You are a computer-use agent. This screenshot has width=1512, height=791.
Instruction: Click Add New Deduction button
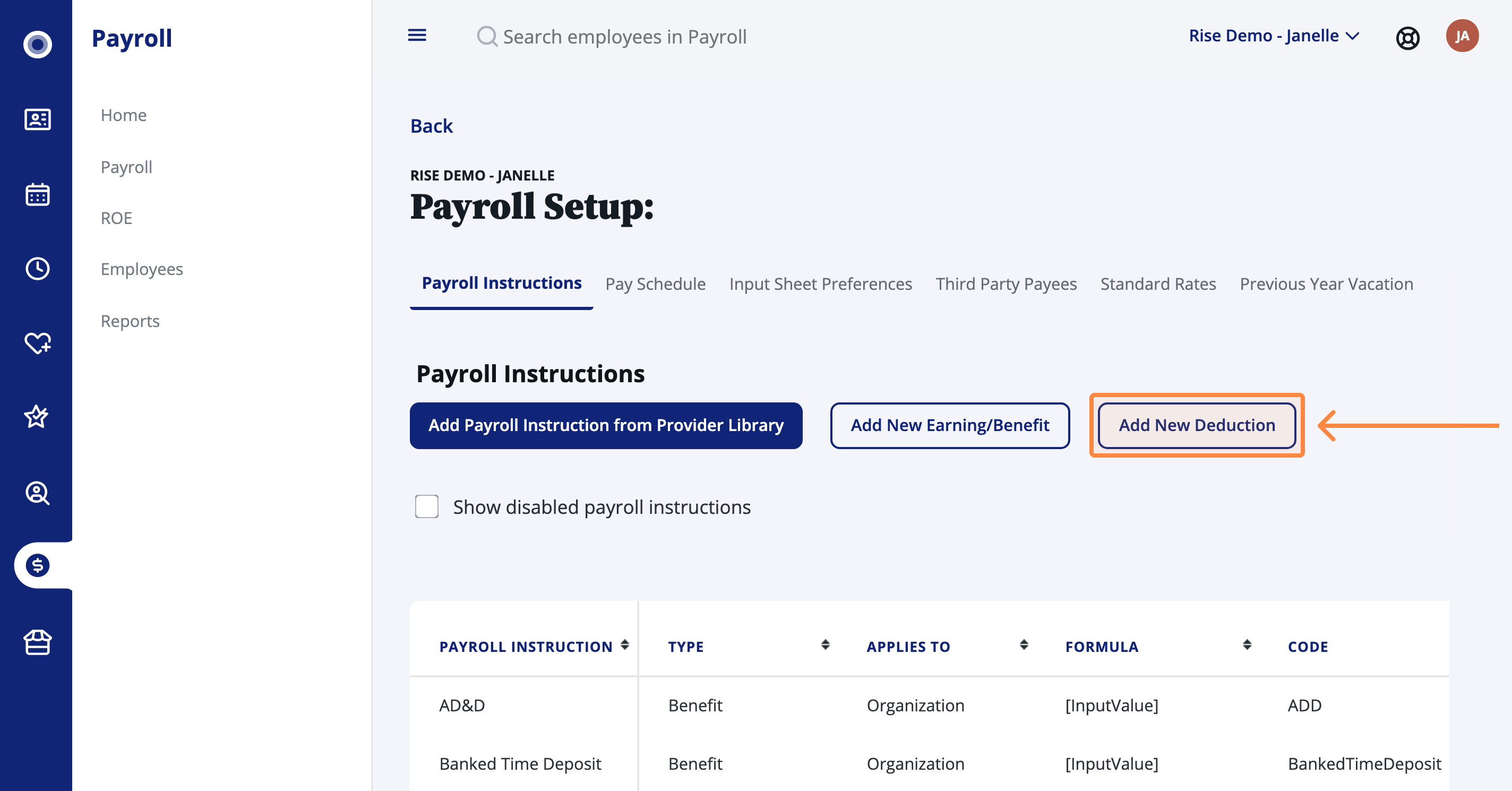1196,425
